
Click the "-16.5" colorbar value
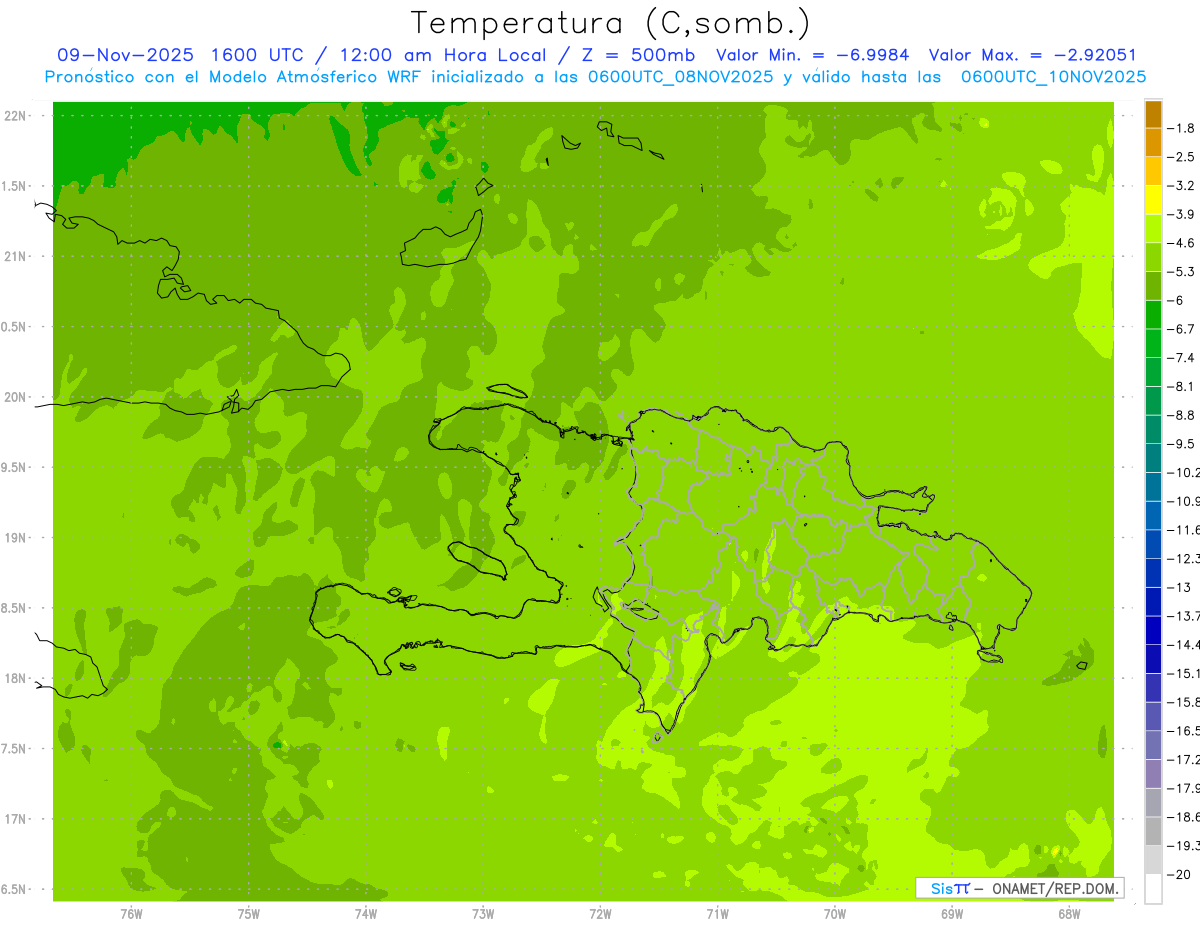(1184, 731)
